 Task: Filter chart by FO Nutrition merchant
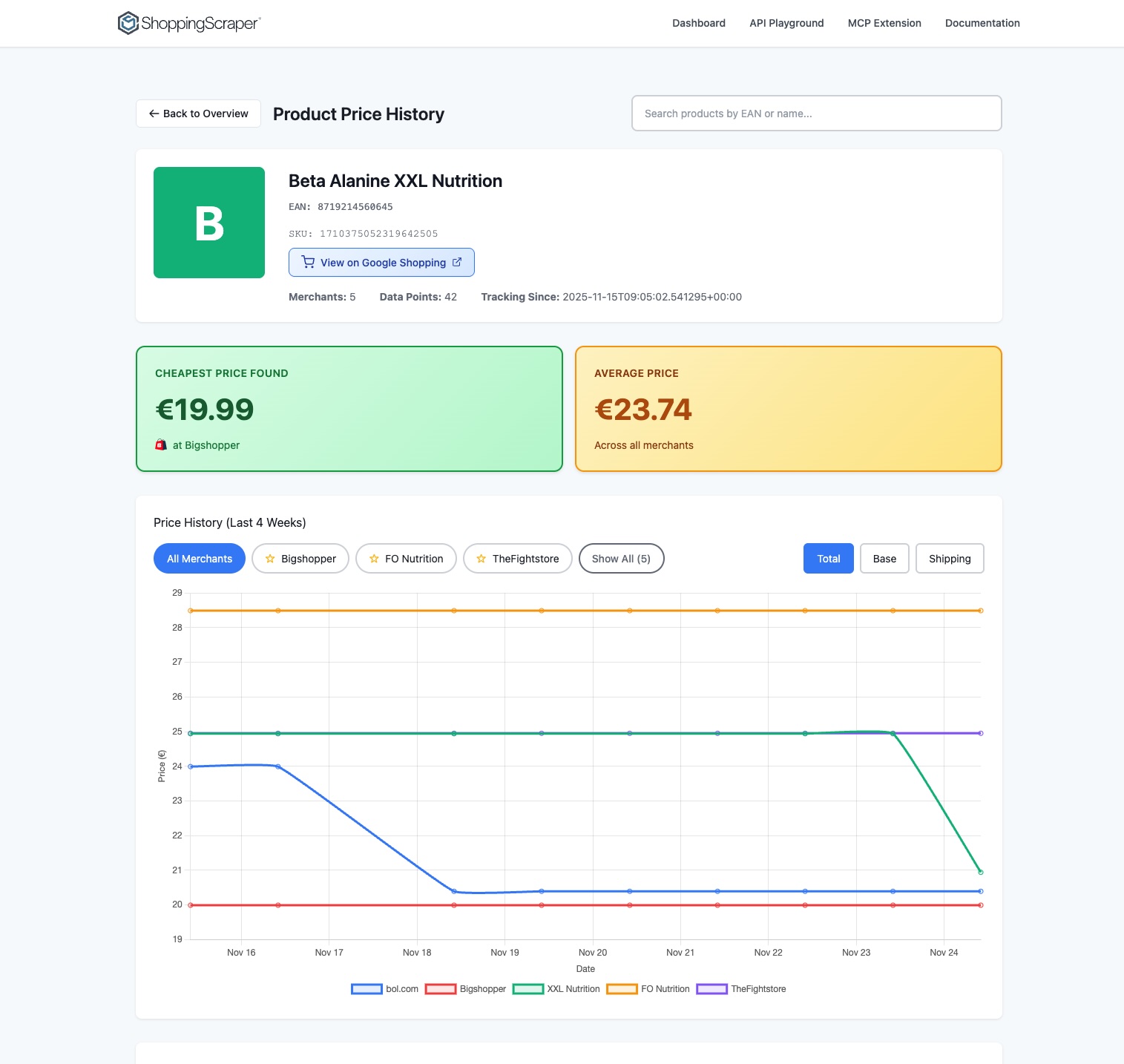point(406,559)
